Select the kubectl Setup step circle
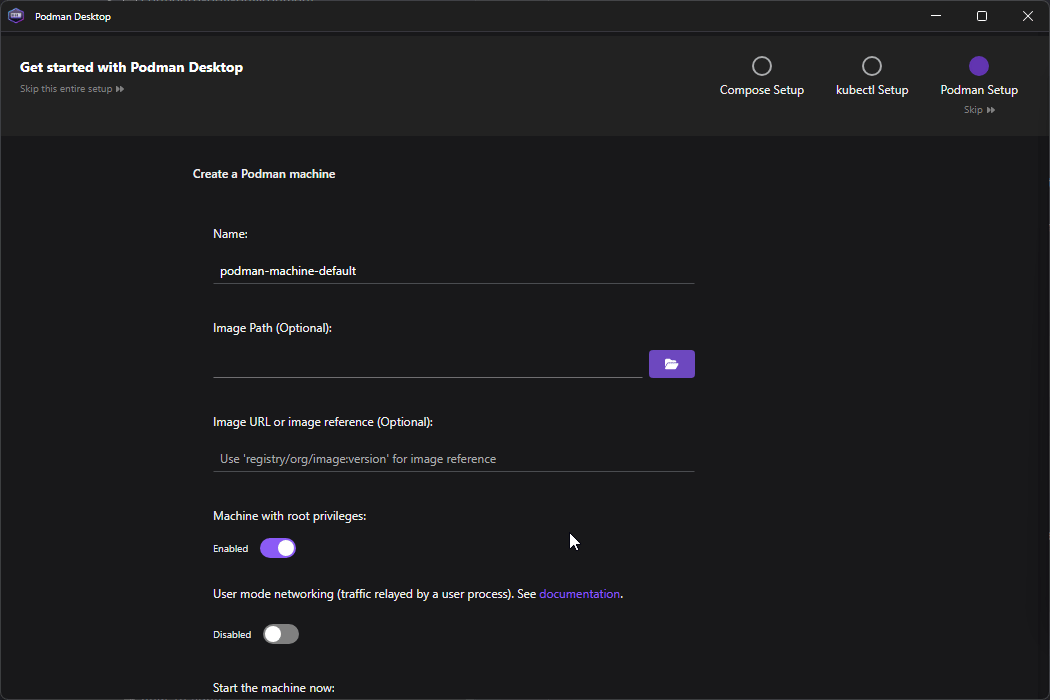The height and width of the screenshot is (700, 1050). [872, 66]
